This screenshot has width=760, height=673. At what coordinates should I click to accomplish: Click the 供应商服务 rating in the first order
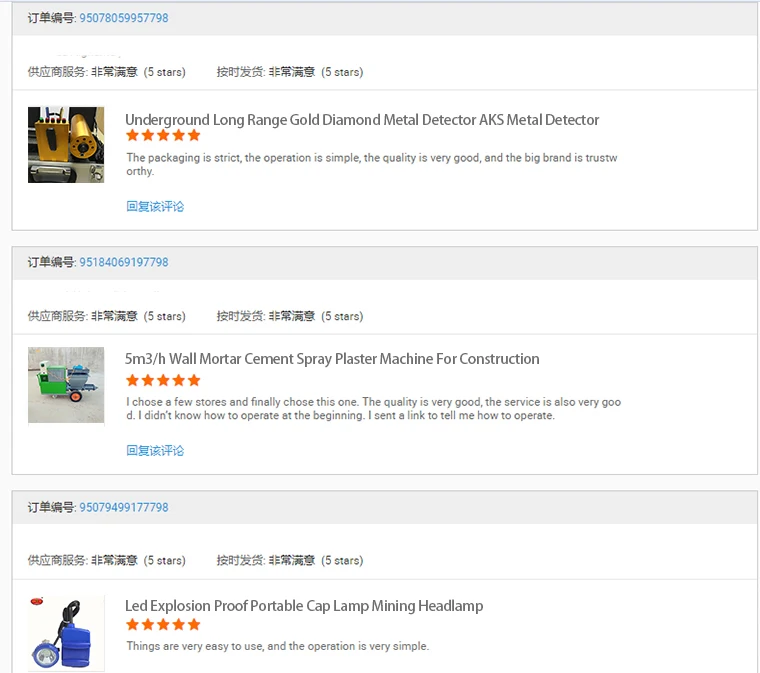pyautogui.click(x=106, y=72)
